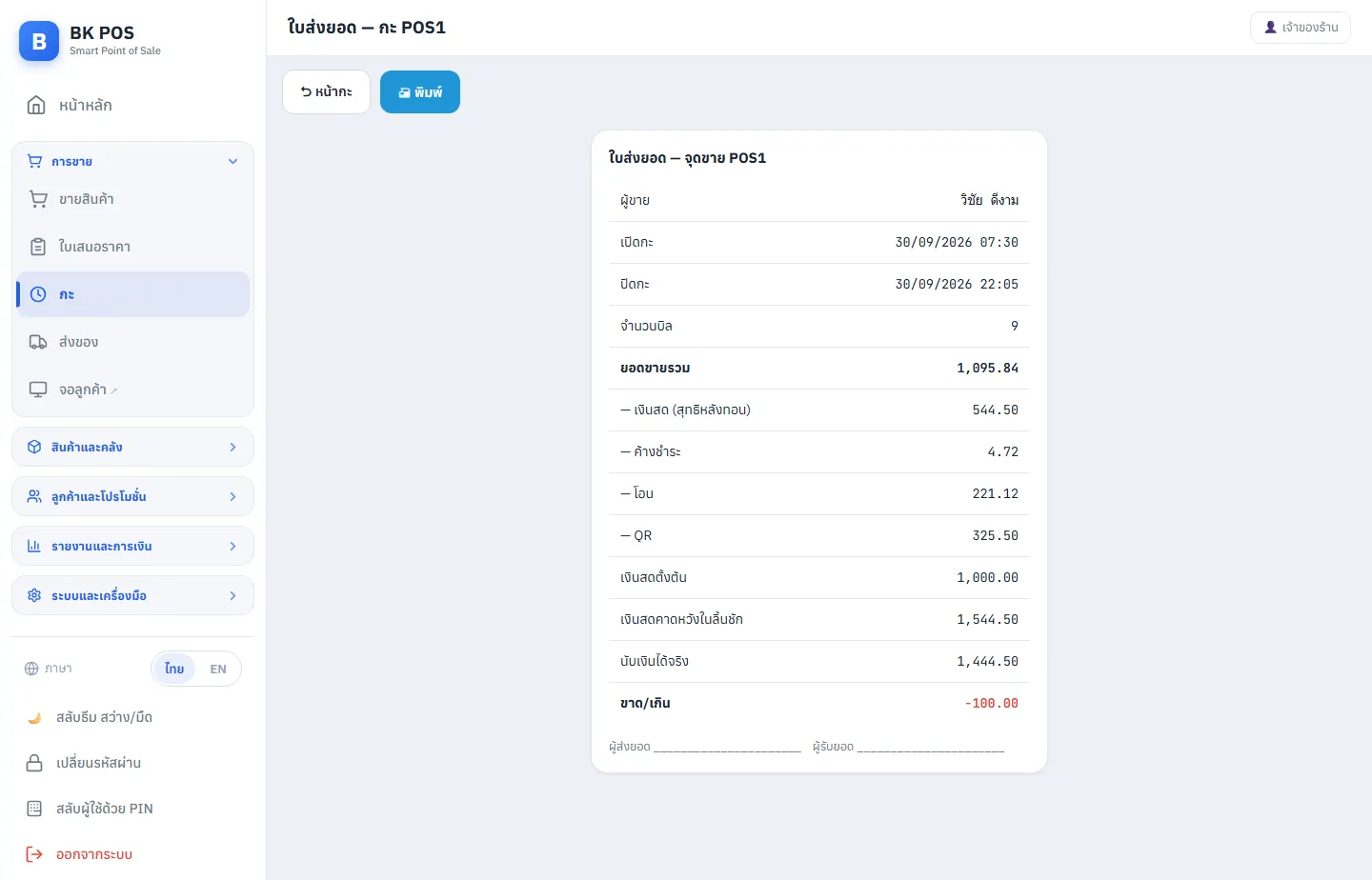The height and width of the screenshot is (880, 1372).
Task: Go back with หน้ากะ button
Action: (x=326, y=92)
